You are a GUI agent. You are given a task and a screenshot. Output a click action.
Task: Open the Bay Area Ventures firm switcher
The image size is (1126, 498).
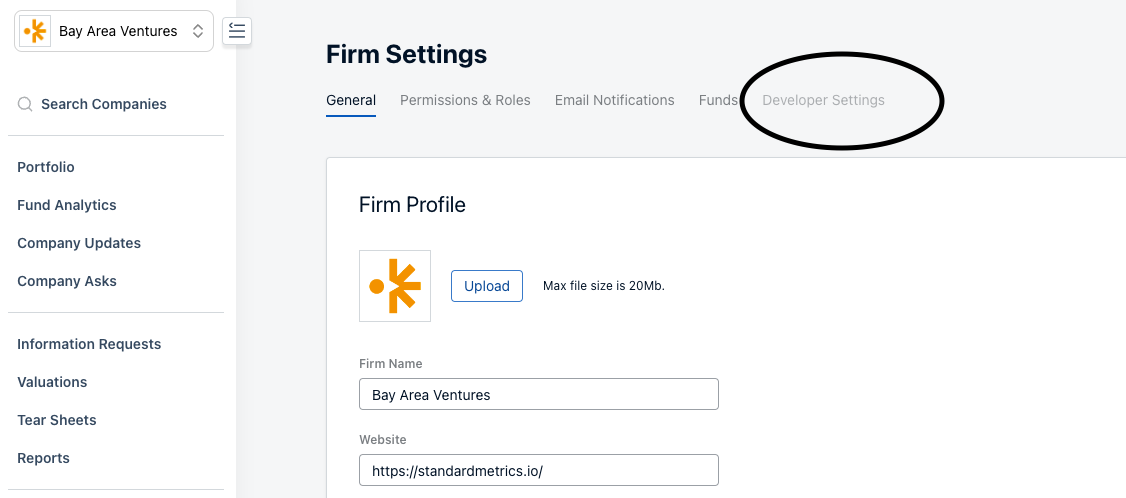[113, 31]
